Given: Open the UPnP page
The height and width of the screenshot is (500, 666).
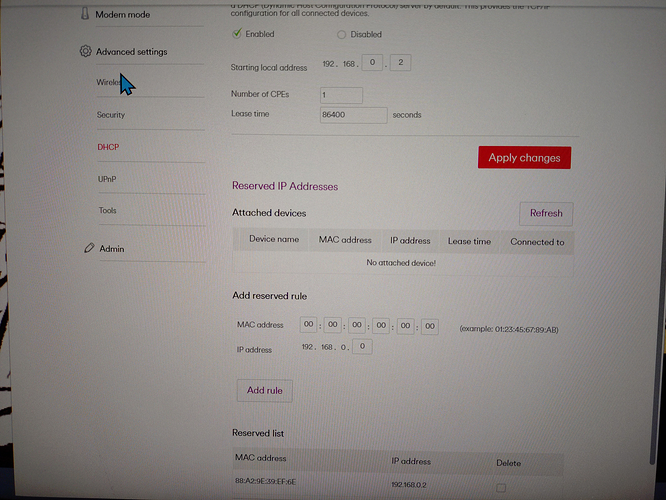Looking at the screenshot, I should coord(107,179).
